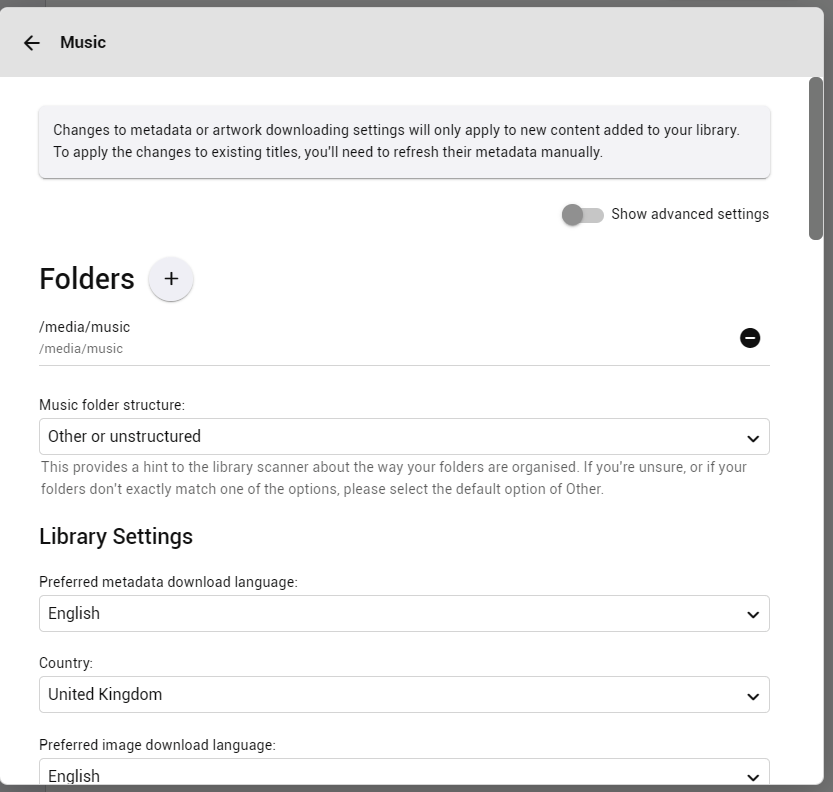
Task: Click the Folders section heading
Action: click(x=87, y=279)
